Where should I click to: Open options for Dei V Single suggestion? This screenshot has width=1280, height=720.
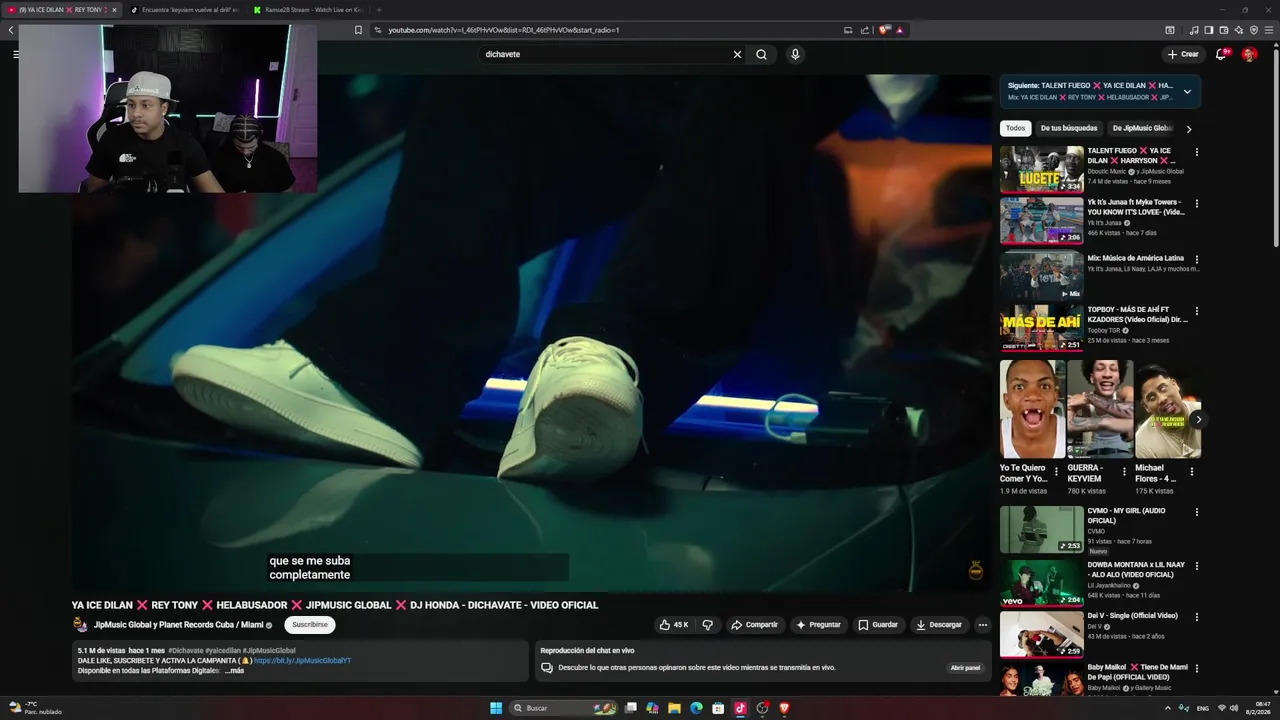click(1196, 617)
